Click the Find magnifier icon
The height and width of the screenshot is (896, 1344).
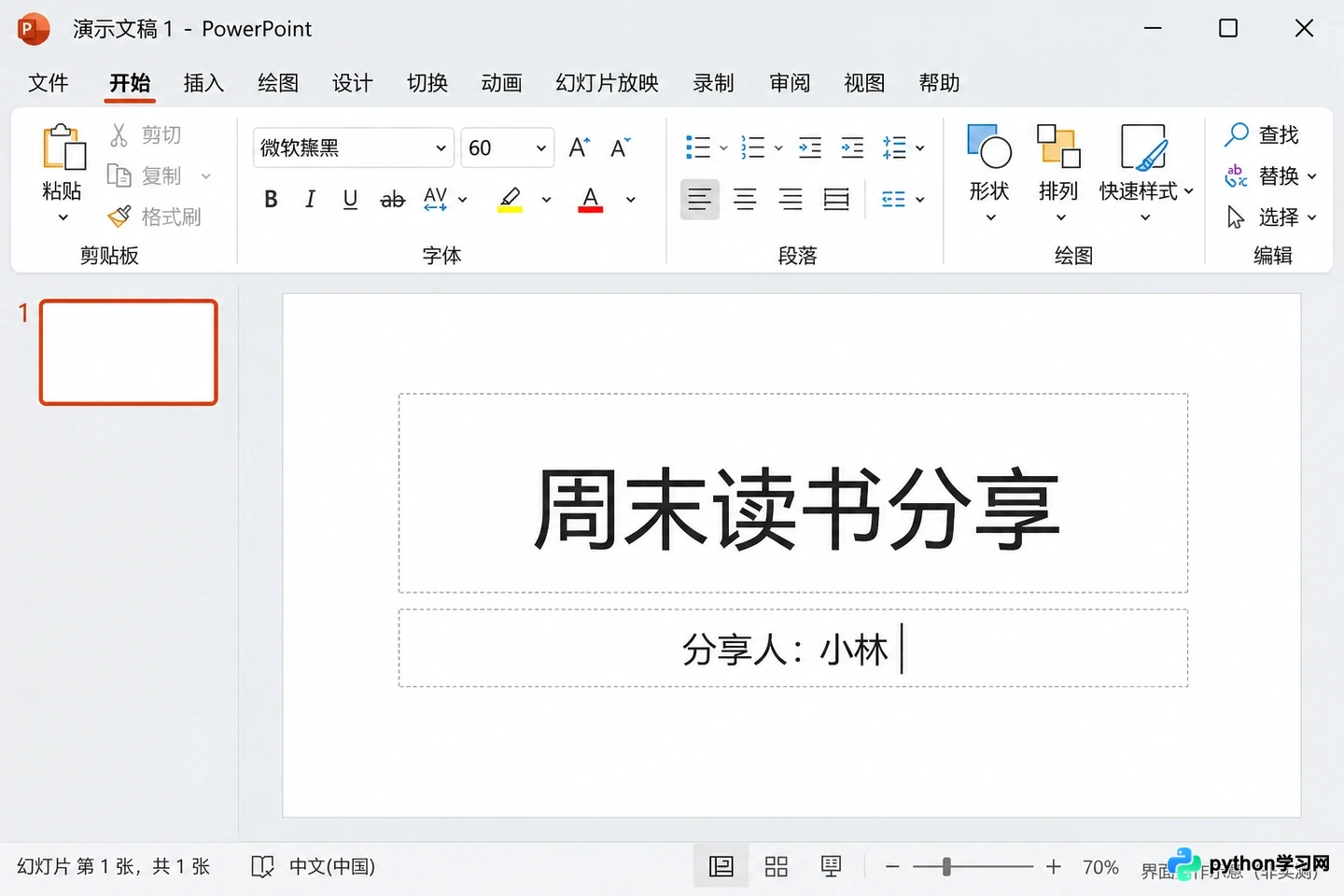(x=1237, y=134)
